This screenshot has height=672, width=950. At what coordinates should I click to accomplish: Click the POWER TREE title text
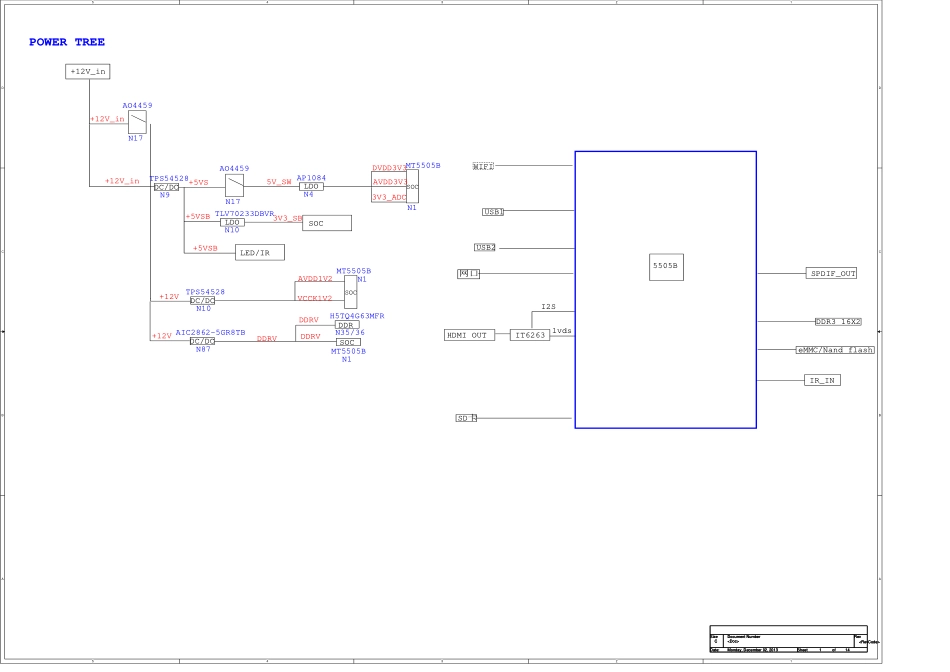point(67,42)
